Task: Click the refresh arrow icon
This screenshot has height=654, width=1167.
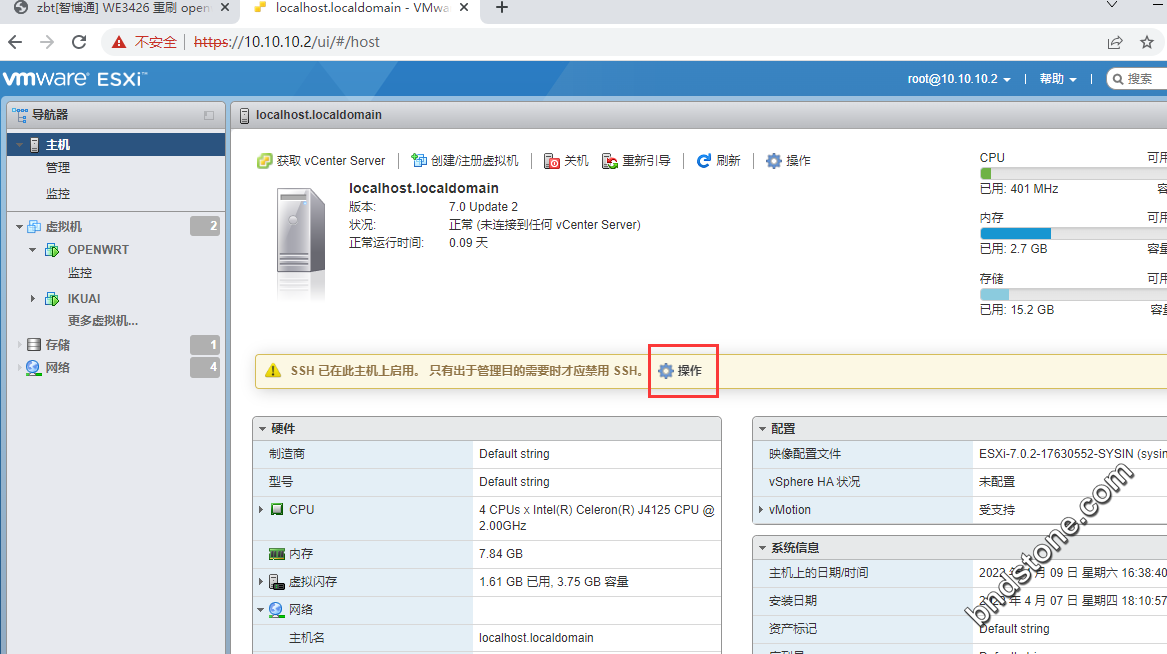Action: [703, 161]
